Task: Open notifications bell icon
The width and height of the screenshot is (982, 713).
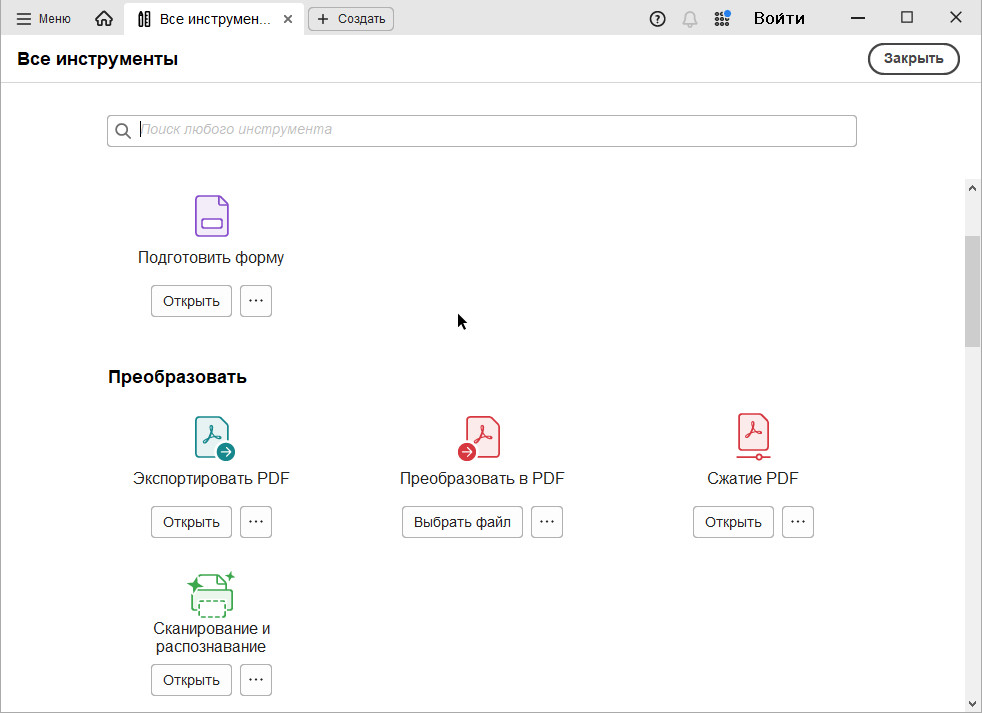Action: (x=689, y=19)
